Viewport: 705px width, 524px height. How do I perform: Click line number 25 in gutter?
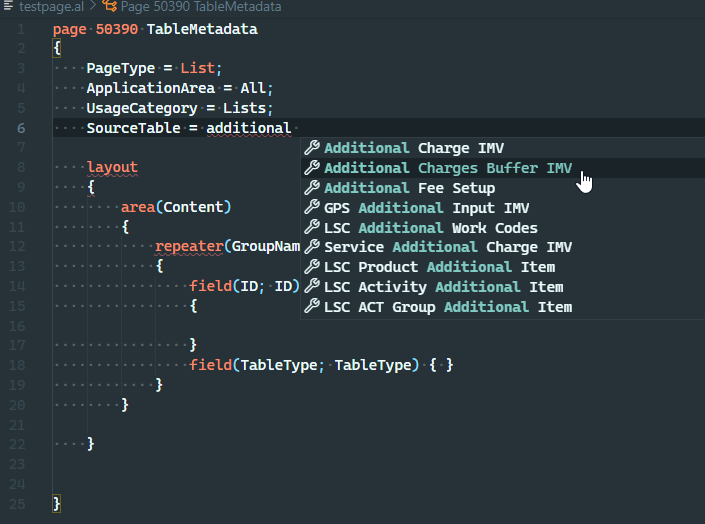17,504
